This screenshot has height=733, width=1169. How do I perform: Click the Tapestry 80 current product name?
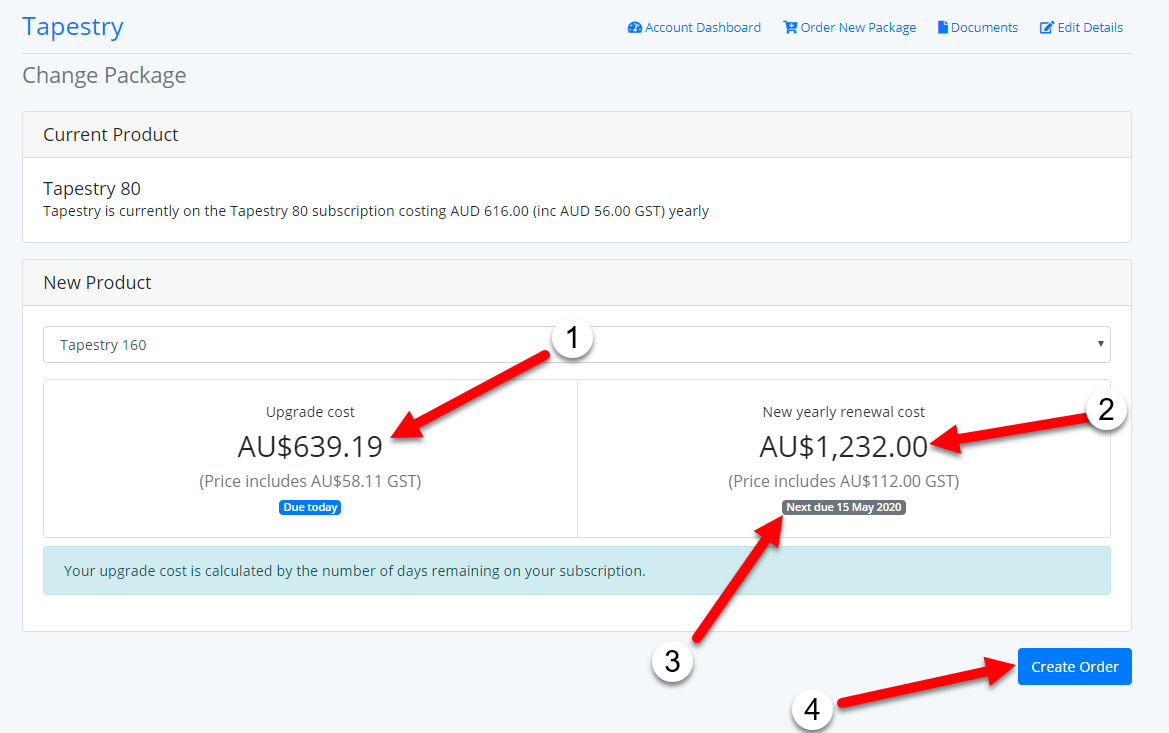click(92, 189)
